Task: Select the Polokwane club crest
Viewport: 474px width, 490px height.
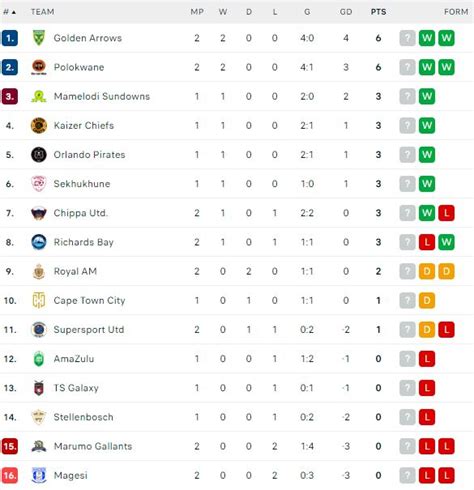Action: pyautogui.click(x=39, y=67)
